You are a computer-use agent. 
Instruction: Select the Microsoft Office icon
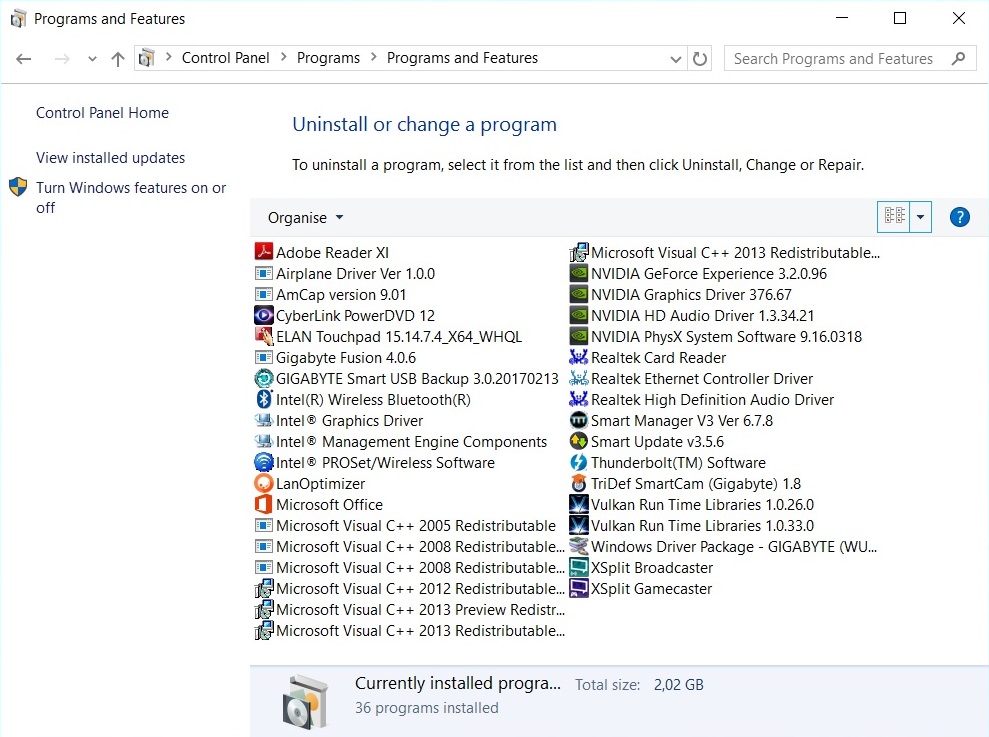point(264,505)
